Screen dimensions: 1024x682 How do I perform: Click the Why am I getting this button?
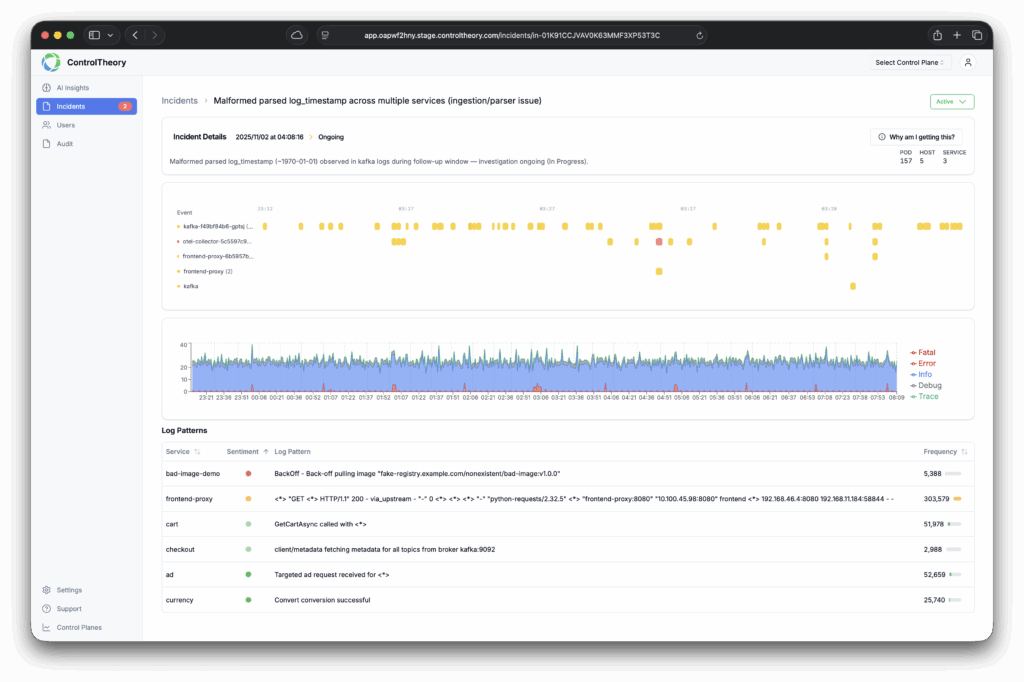pyautogui.click(x=917, y=136)
